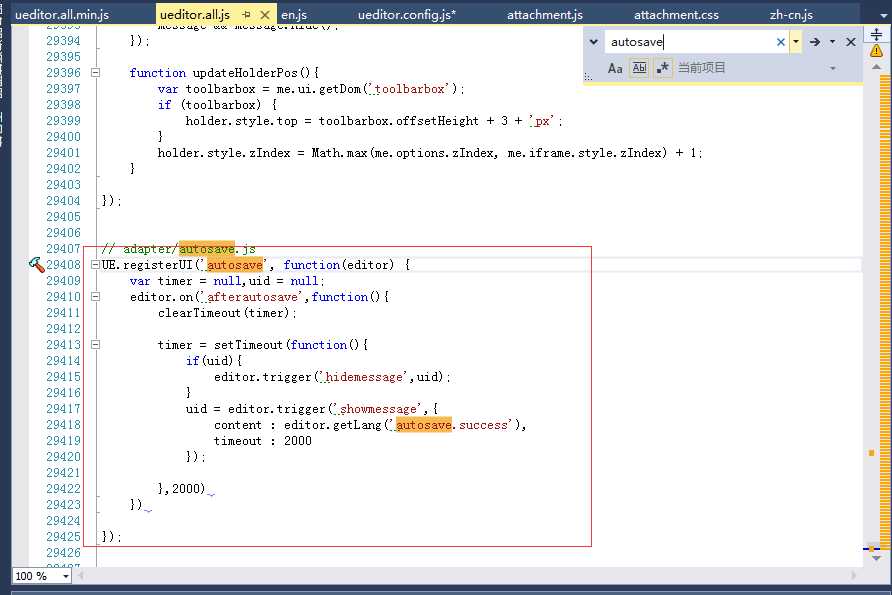Click line number 29425
Viewport: 892px width, 595px height.
coord(63,536)
